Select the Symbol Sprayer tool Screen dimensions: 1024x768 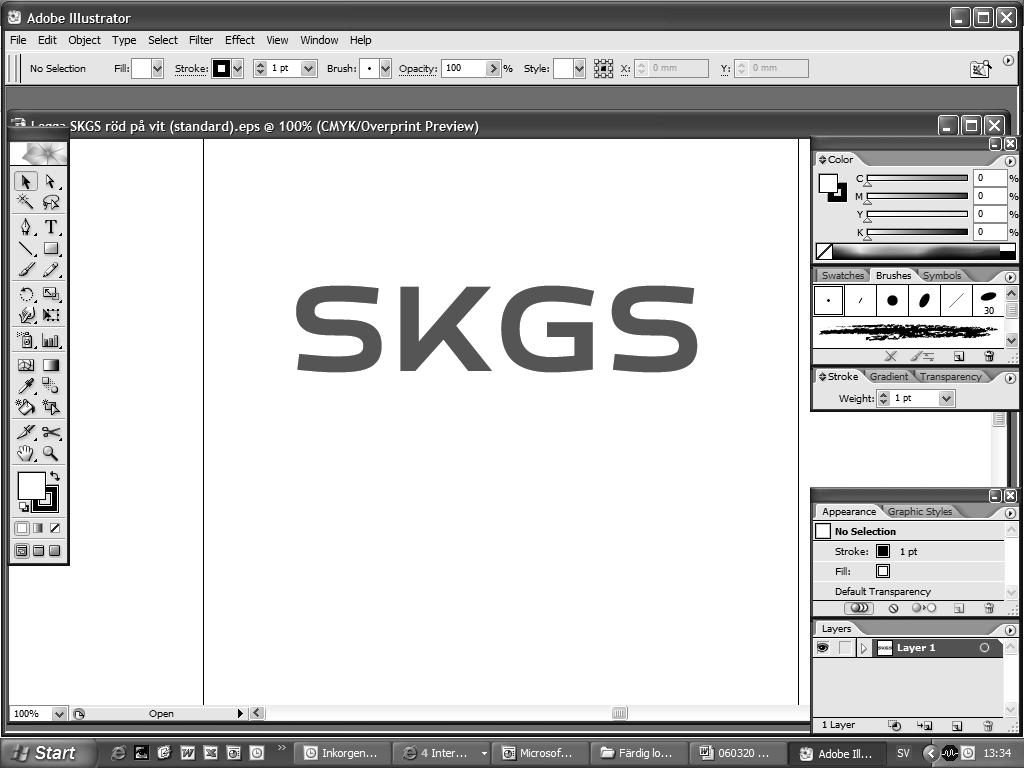pos(25,340)
